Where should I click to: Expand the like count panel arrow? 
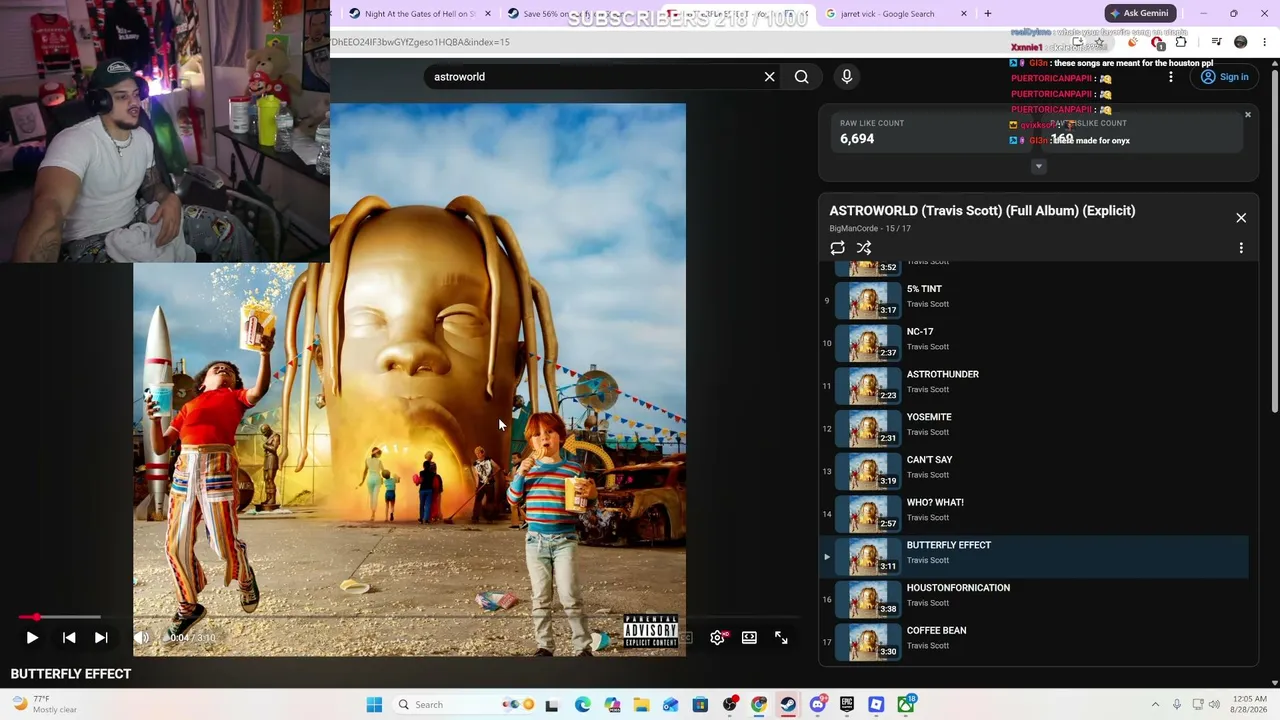[1038, 166]
